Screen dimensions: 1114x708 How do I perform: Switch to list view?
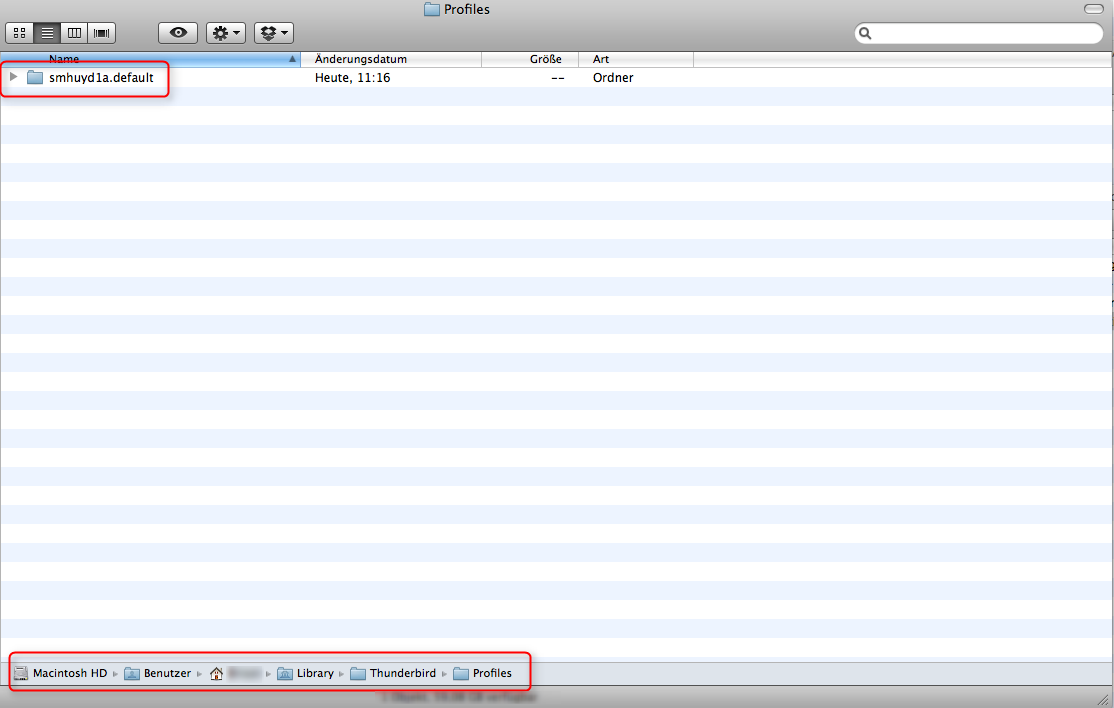[x=47, y=33]
